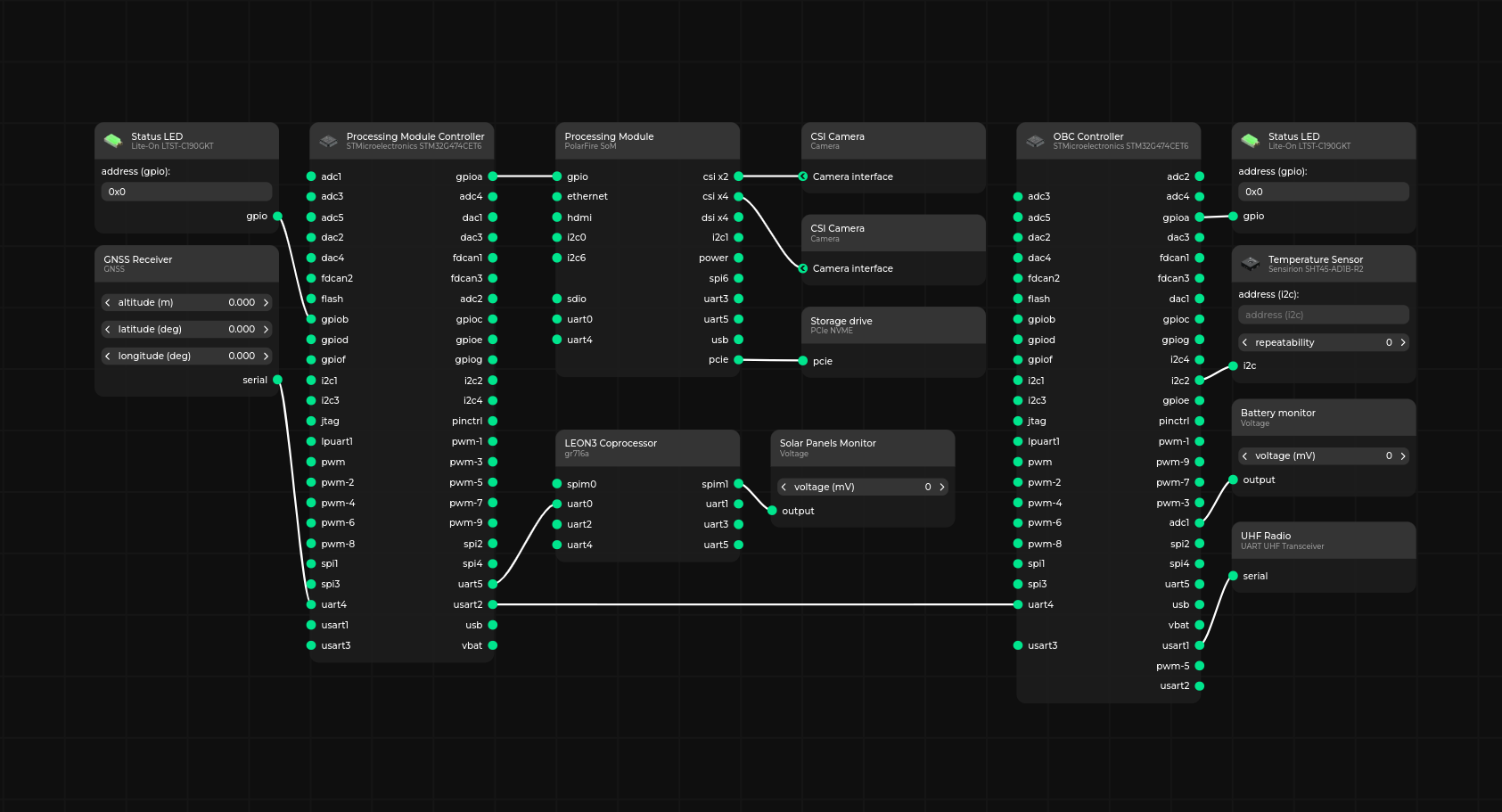Click the green LED icon on the left Status LED node
Image resolution: width=1502 pixels, height=812 pixels.
tap(113, 141)
